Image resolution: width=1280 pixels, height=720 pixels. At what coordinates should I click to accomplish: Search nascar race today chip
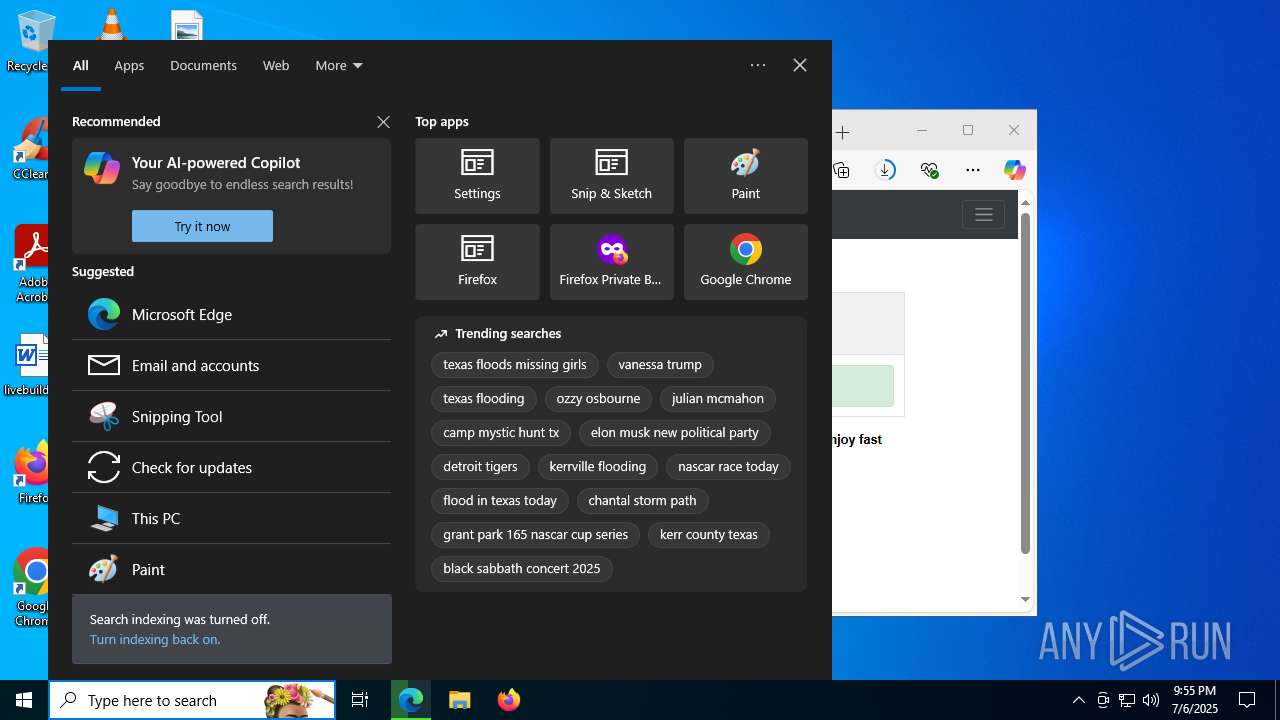(x=728, y=467)
